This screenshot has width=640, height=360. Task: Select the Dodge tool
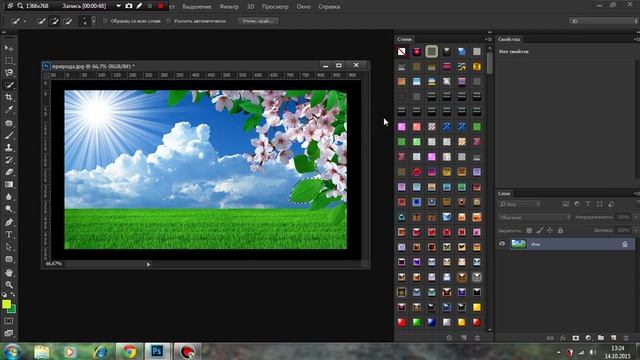[x=9, y=209]
